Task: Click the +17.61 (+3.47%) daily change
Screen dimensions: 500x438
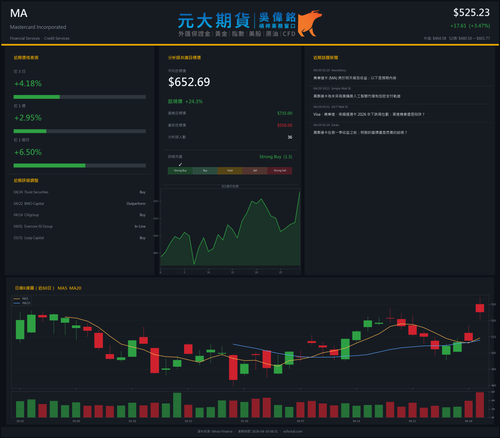Action: click(x=470, y=26)
